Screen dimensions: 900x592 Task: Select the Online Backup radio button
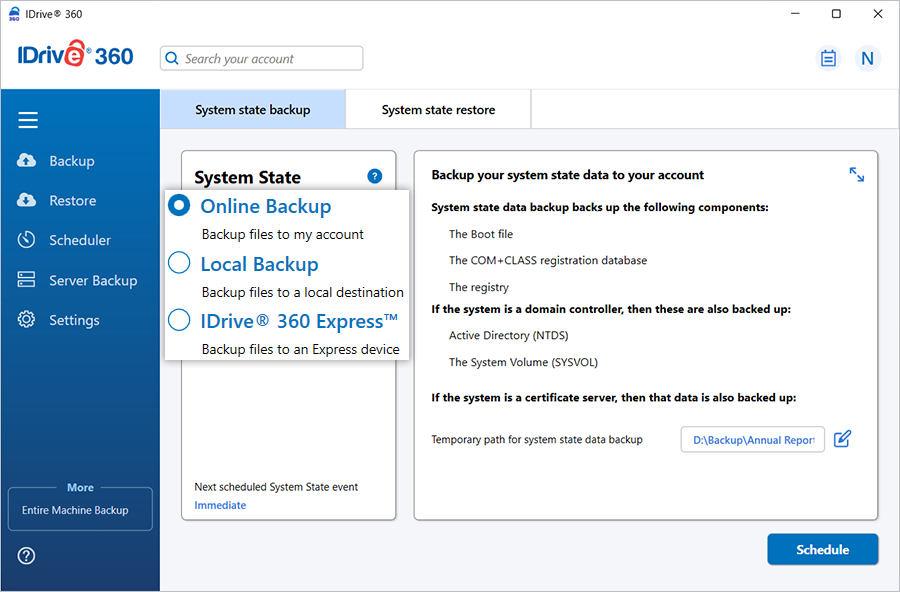coord(179,206)
